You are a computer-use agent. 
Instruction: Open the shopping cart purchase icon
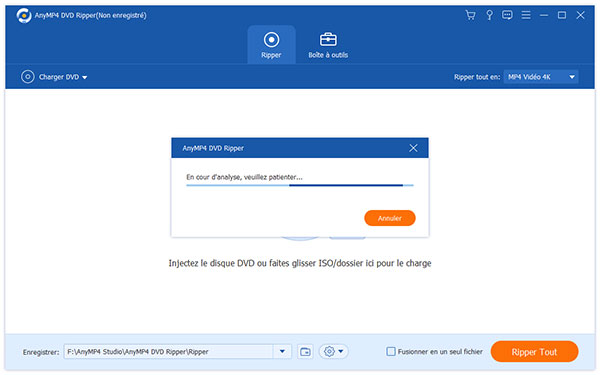[470, 15]
